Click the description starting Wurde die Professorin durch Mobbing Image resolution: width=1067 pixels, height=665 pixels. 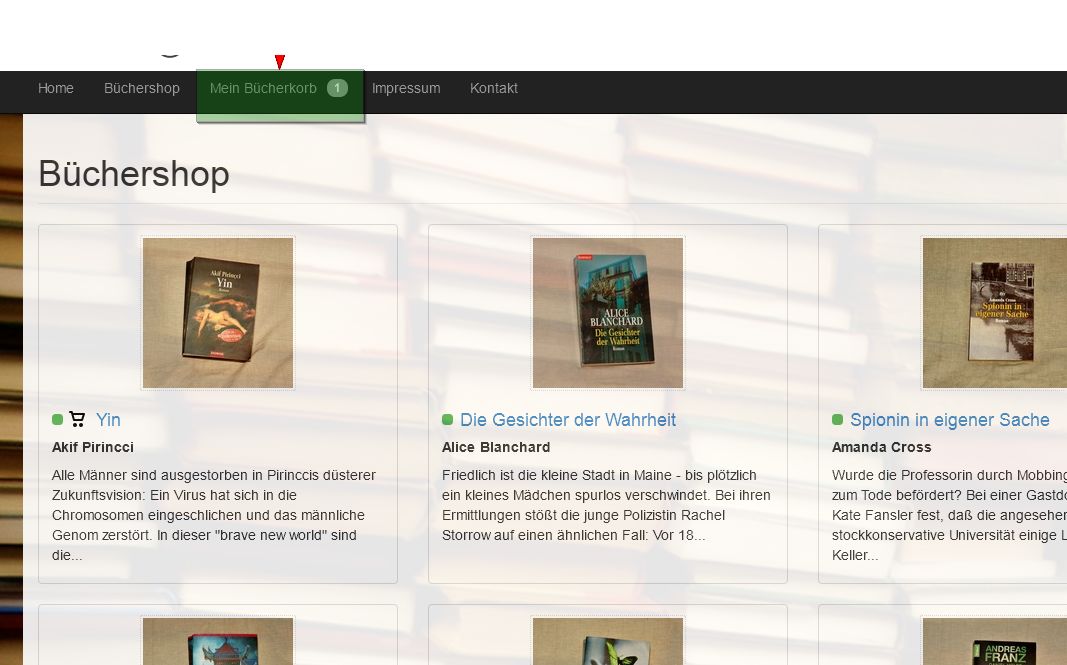click(949, 515)
